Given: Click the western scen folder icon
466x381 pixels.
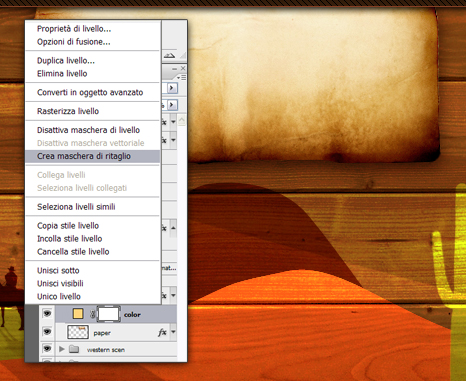Looking at the screenshot, I should (x=74, y=349).
